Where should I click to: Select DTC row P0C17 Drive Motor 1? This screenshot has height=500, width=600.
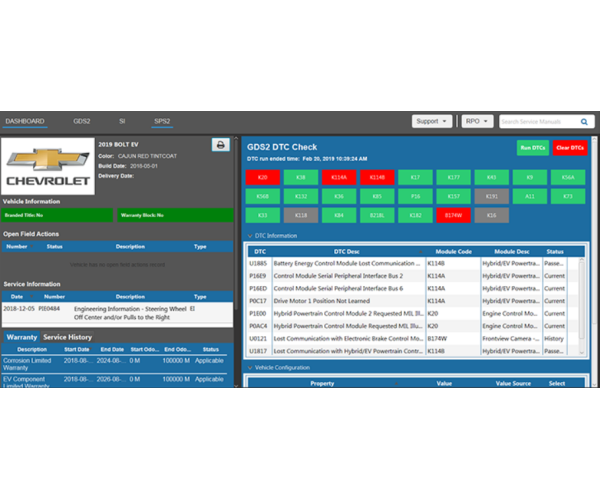tap(413, 301)
